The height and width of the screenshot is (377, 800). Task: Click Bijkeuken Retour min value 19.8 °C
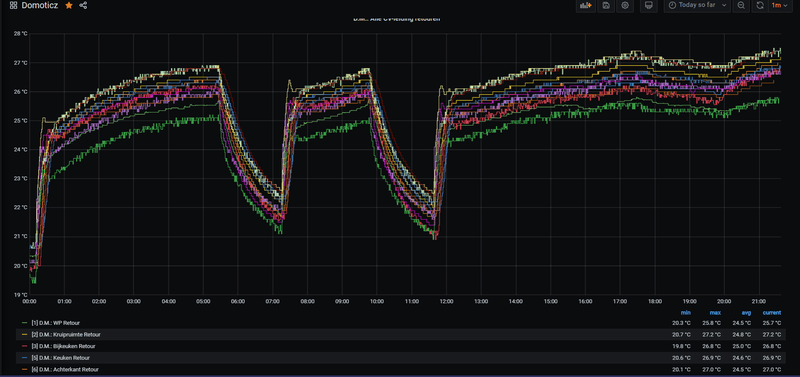(681, 346)
